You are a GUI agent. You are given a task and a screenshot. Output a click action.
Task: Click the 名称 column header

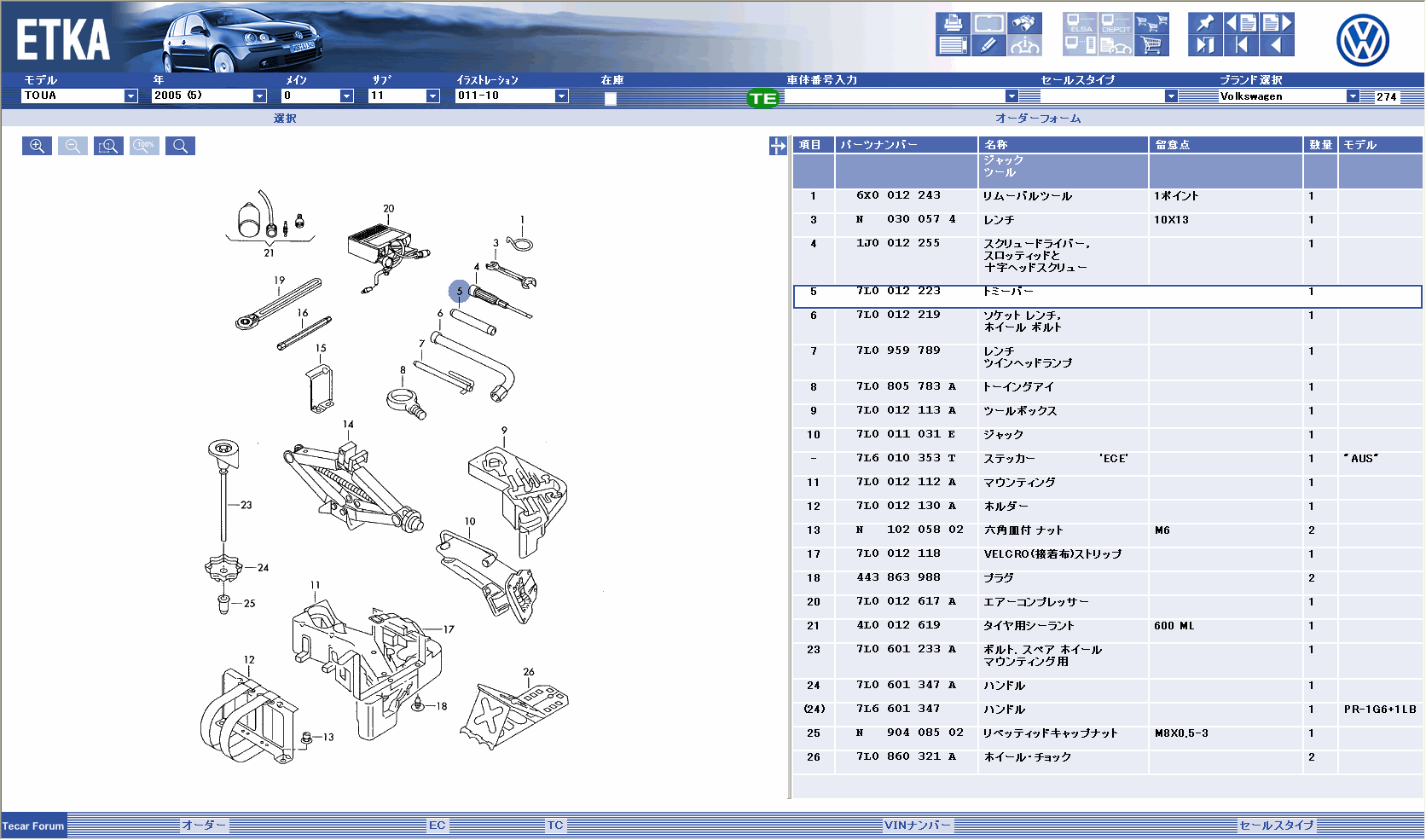coord(1063,145)
